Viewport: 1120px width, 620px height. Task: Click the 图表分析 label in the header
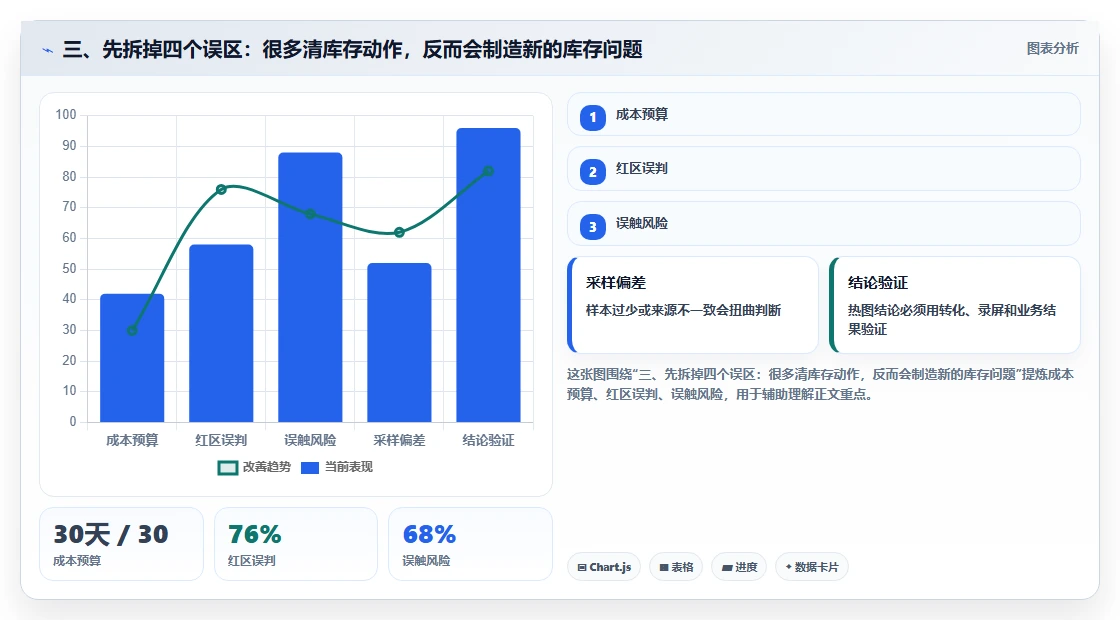click(x=1052, y=49)
